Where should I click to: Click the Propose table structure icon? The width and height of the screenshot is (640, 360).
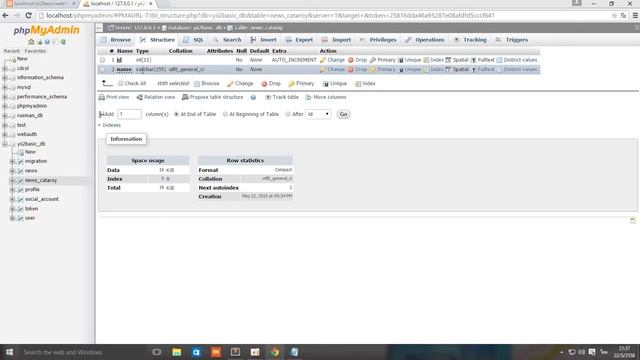[185, 97]
